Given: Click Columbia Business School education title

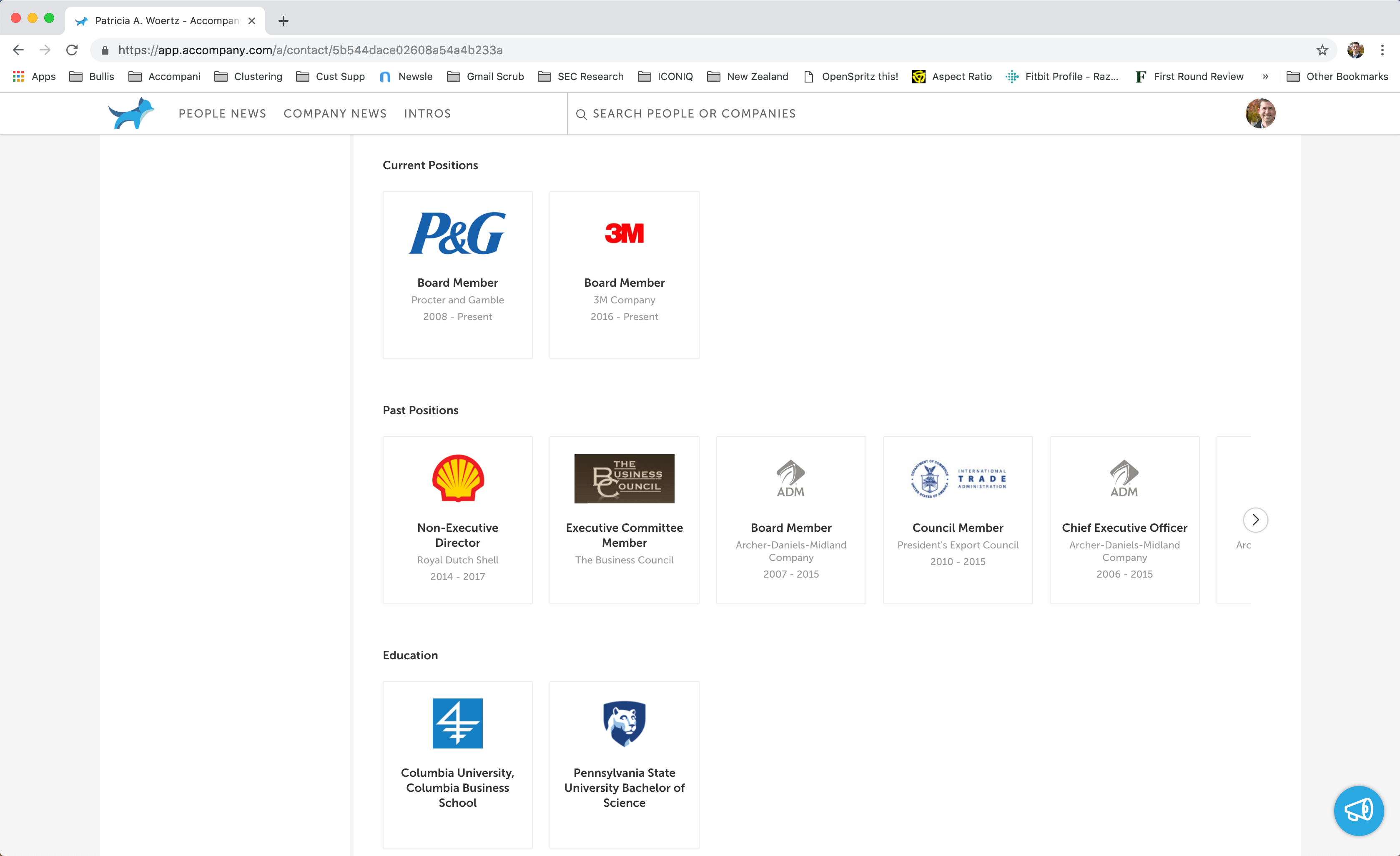Looking at the screenshot, I should coord(457,787).
